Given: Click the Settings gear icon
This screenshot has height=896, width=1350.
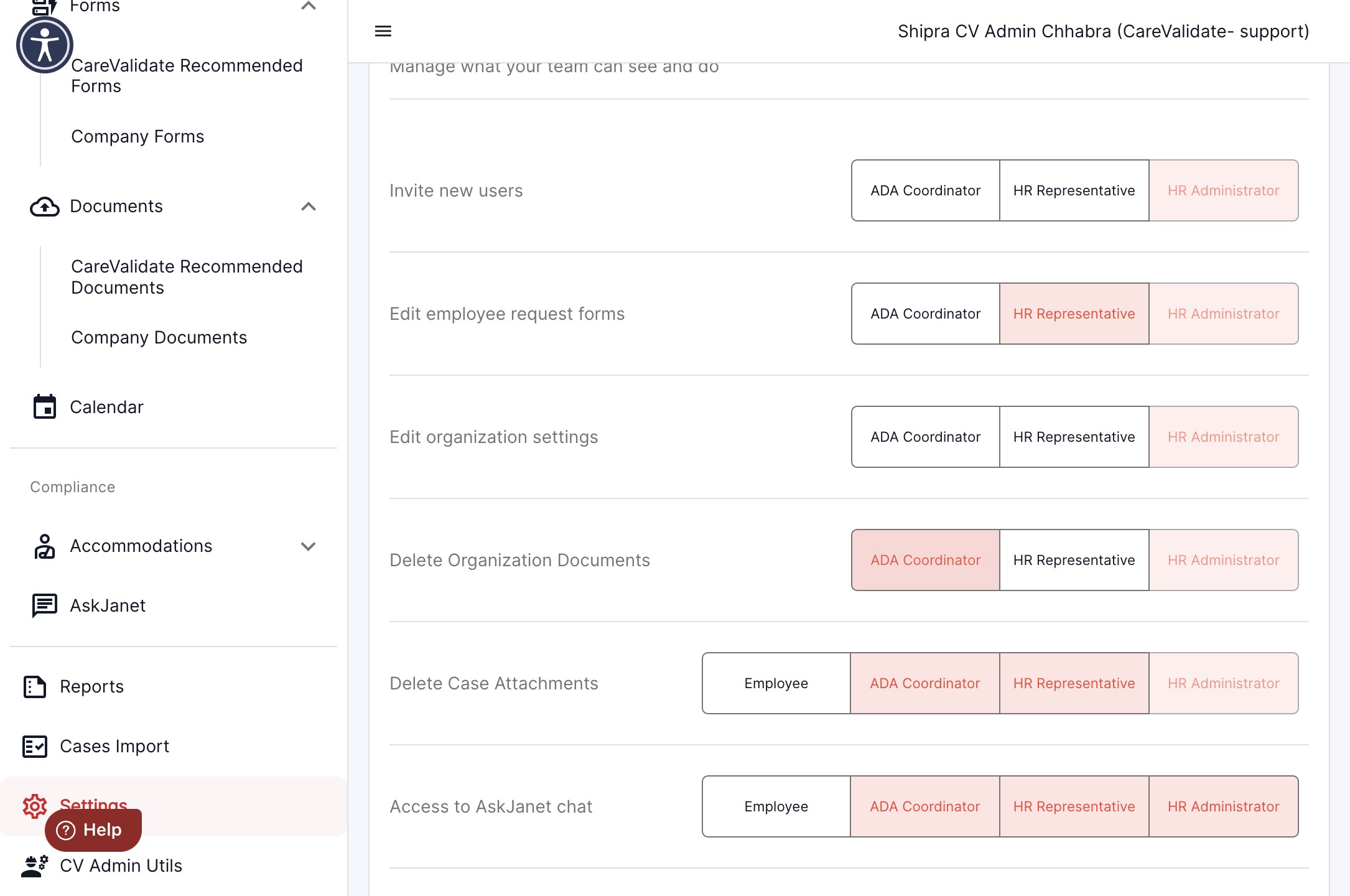Looking at the screenshot, I should (x=35, y=806).
